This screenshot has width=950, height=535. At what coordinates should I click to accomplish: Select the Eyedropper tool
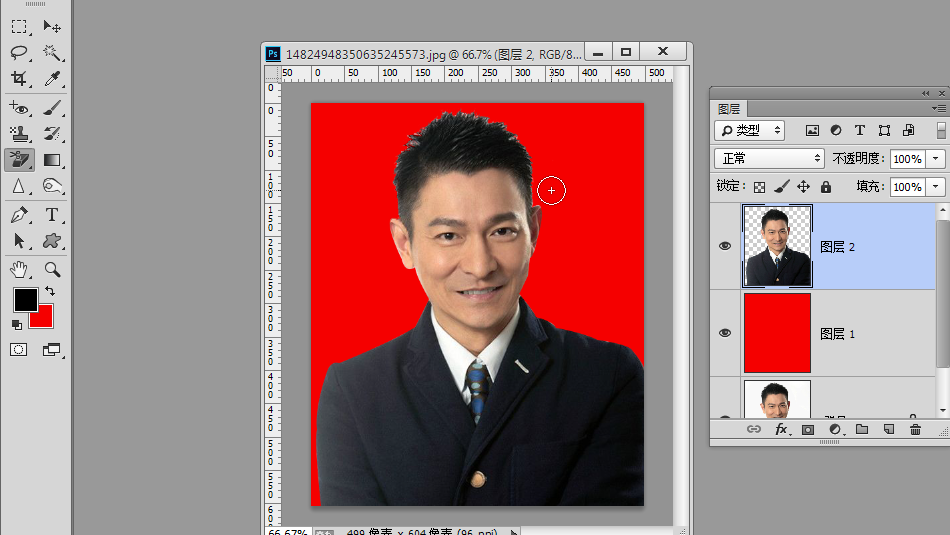coord(51,79)
